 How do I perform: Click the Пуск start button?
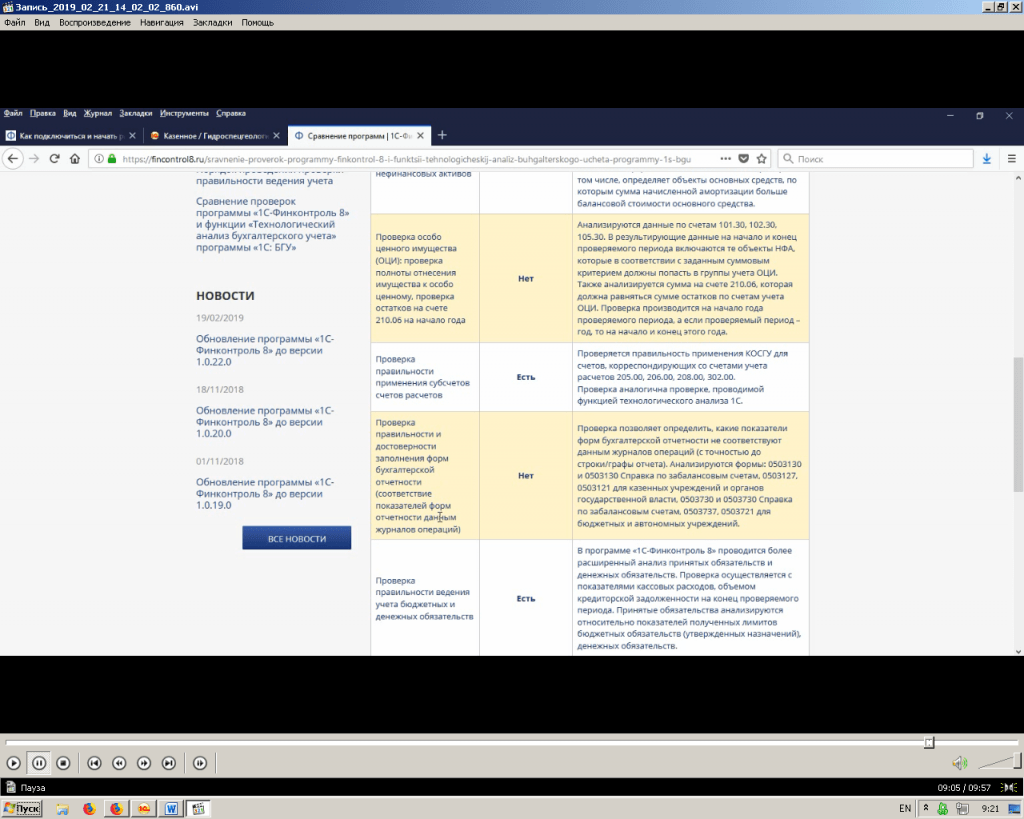[x=21, y=808]
